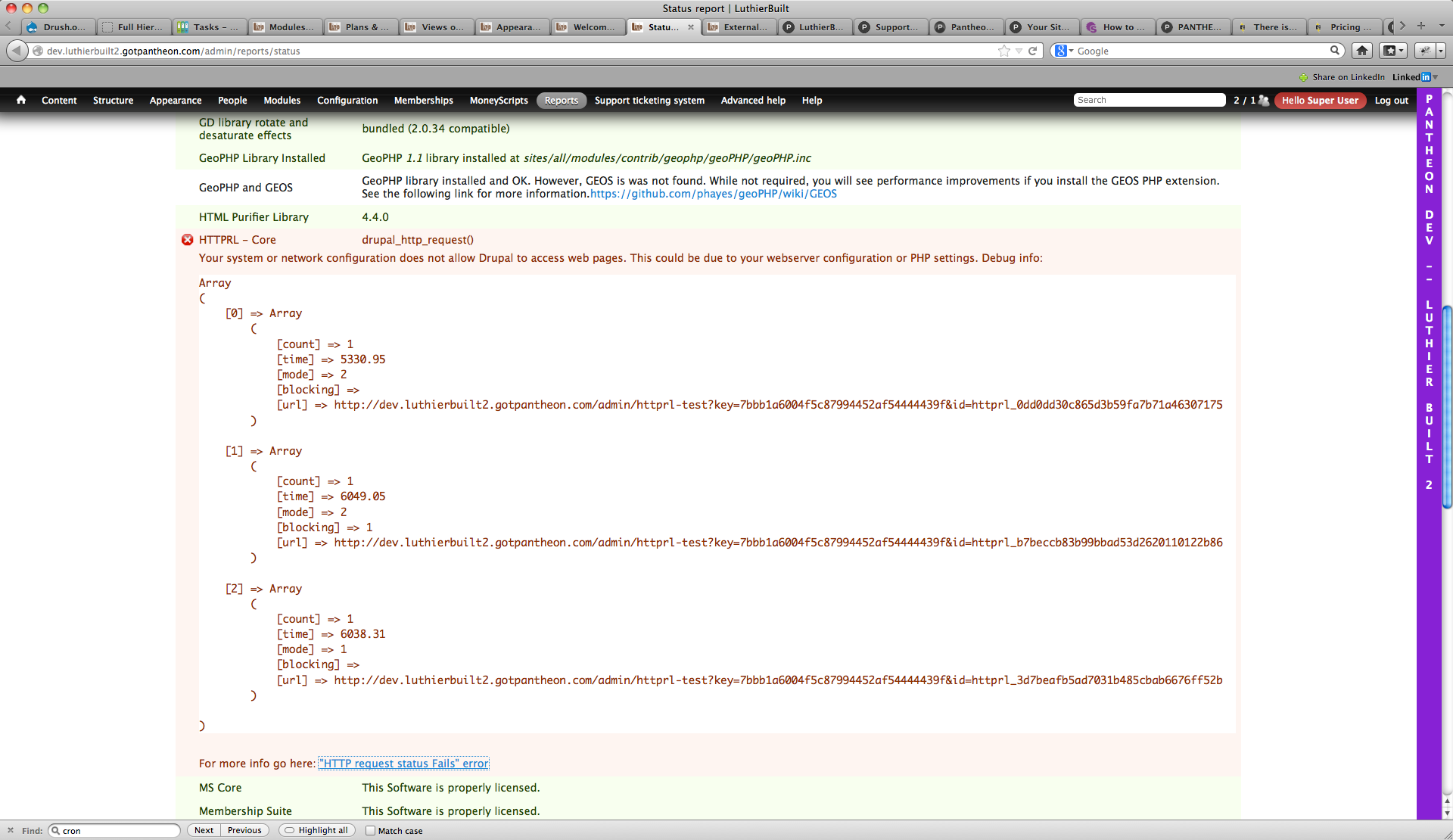
Task: Open the list all tabs dropdown
Action: (1442, 26)
